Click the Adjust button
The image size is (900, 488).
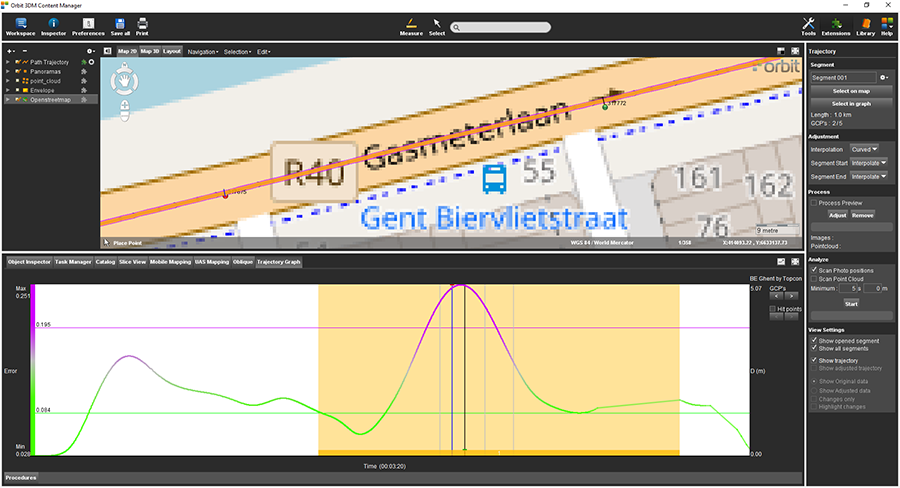[837, 215]
